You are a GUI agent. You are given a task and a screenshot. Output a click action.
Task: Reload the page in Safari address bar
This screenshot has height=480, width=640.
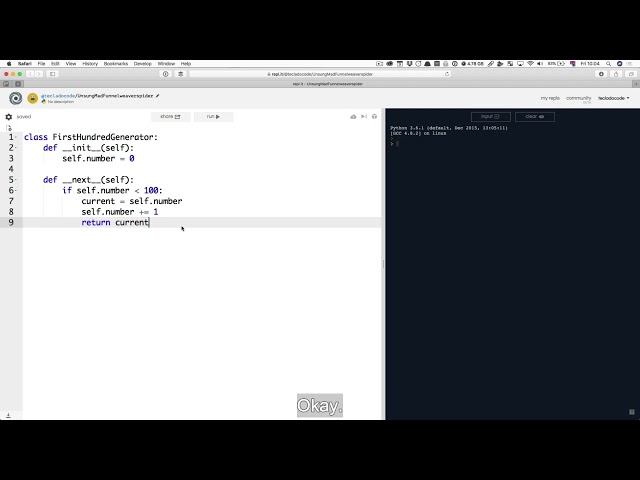point(447,74)
